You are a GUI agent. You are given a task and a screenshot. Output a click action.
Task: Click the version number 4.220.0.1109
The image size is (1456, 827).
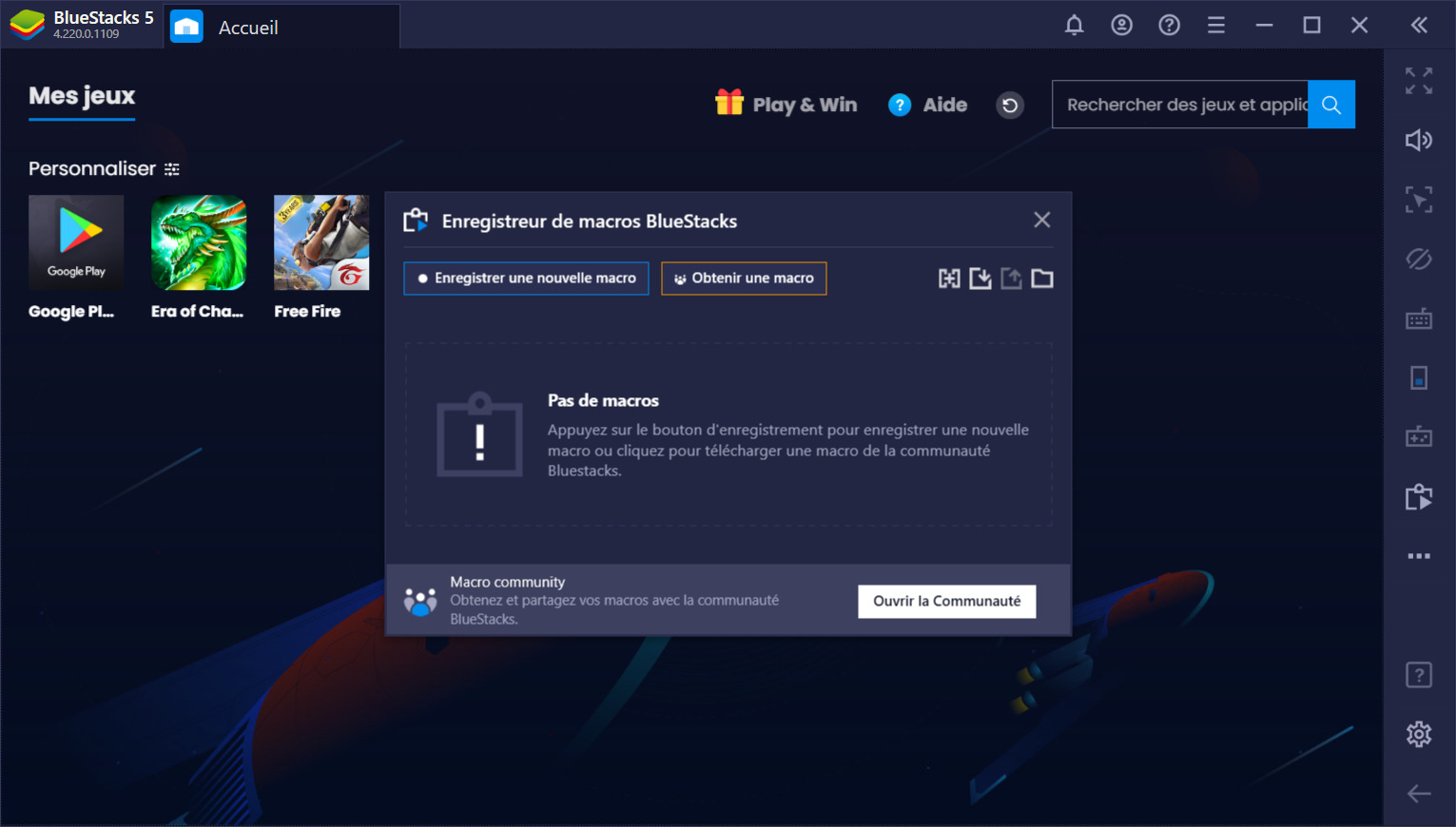(87, 34)
